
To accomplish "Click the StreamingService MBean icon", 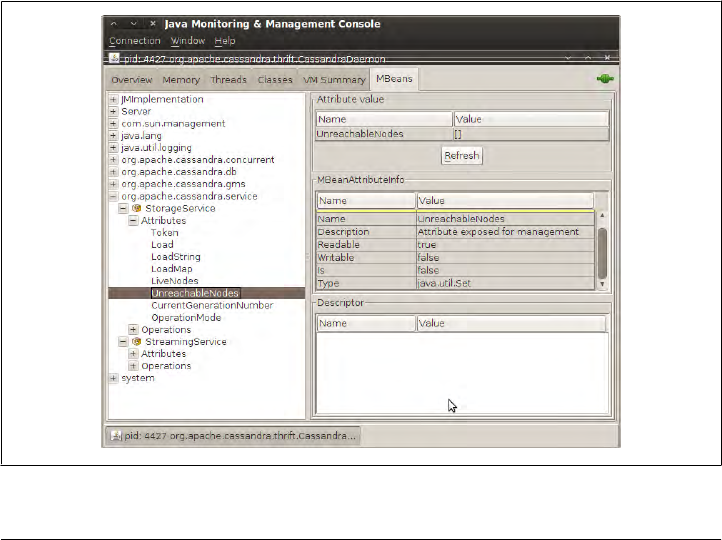I will click(136, 342).
